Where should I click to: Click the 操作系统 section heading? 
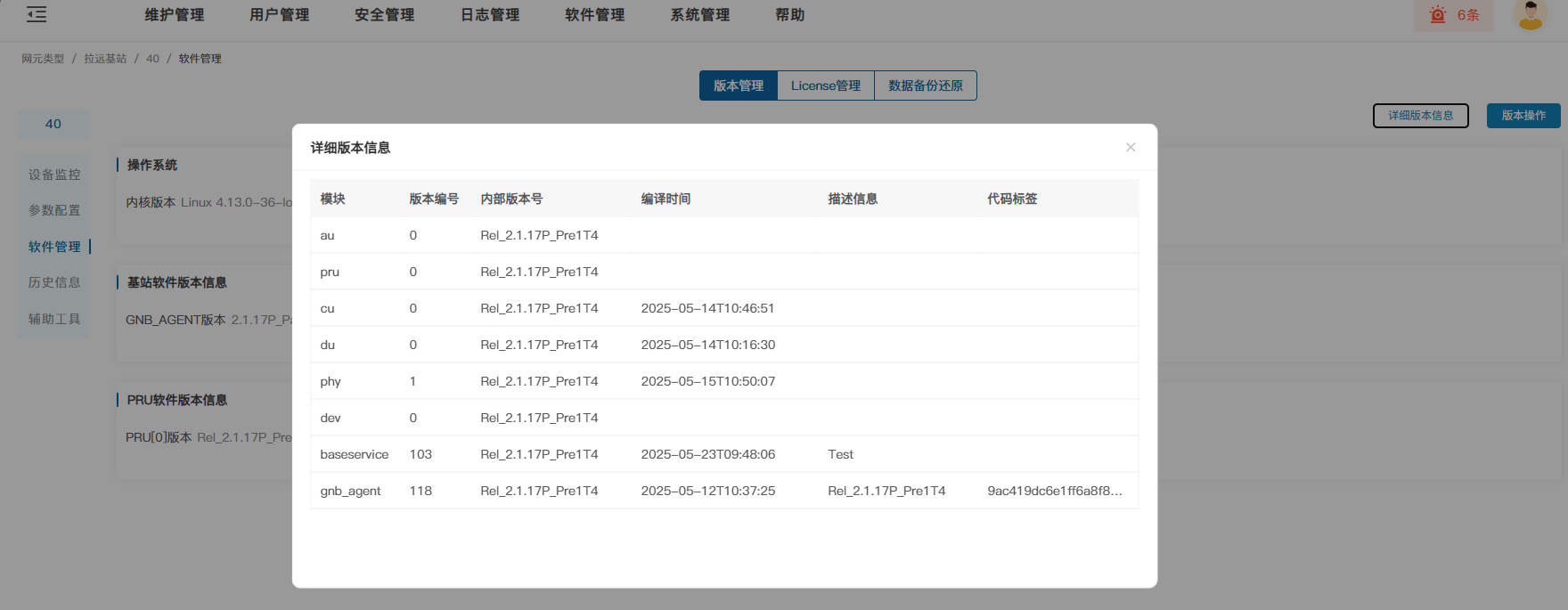point(152,165)
